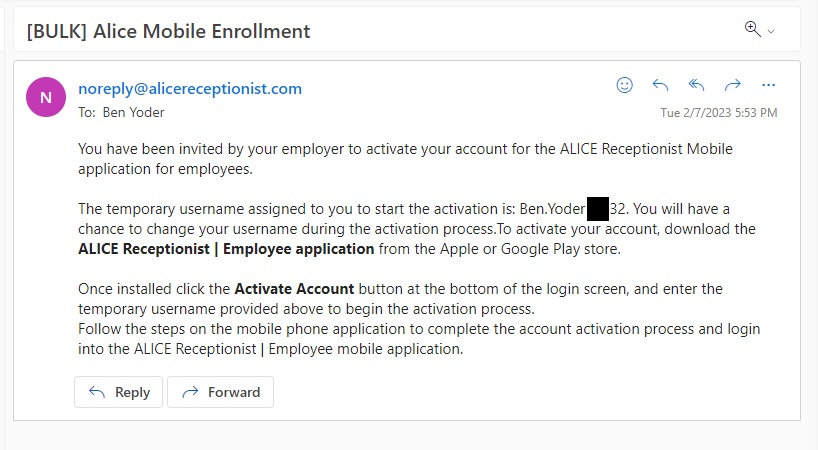Image resolution: width=818 pixels, height=450 pixels.
Task: Open the more actions ellipsis menu
Action: click(x=768, y=85)
